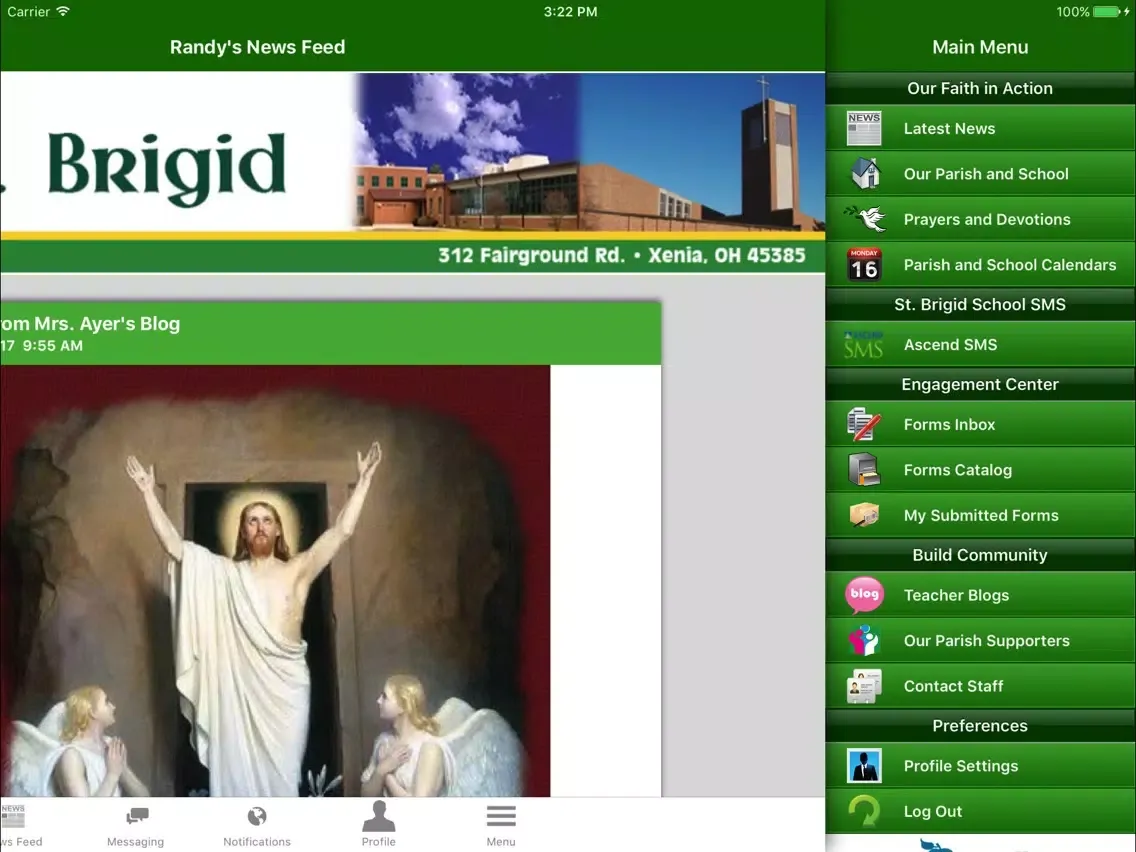Tap the Forms Catalog cabinet icon

click(x=864, y=469)
